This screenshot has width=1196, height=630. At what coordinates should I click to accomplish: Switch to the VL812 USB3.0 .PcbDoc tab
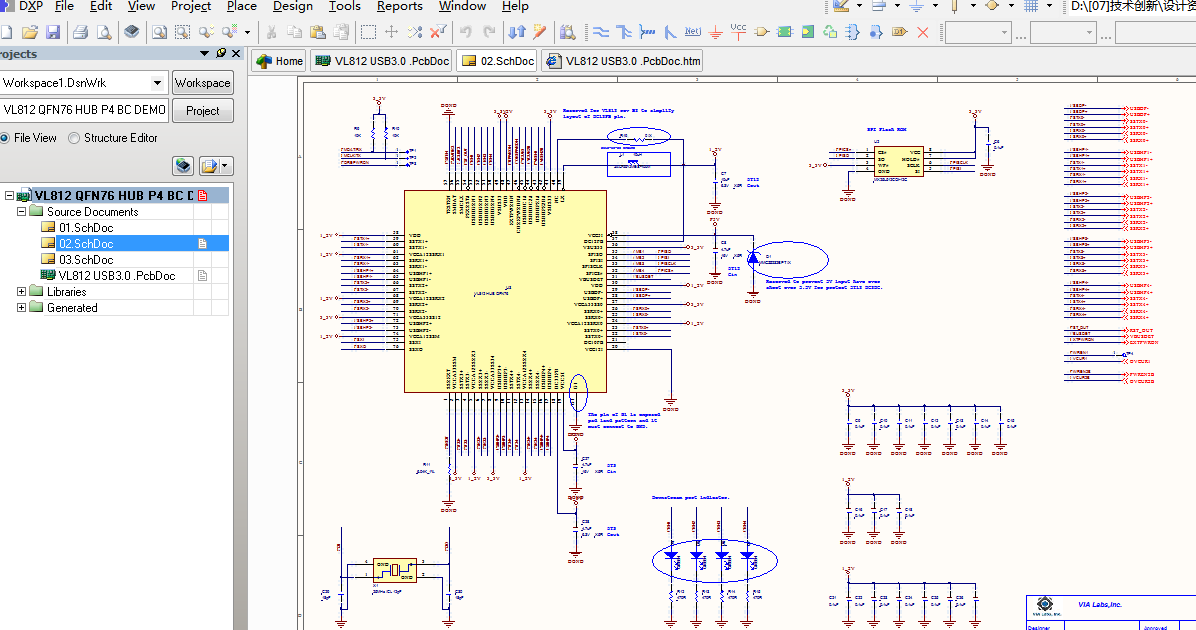click(381, 61)
